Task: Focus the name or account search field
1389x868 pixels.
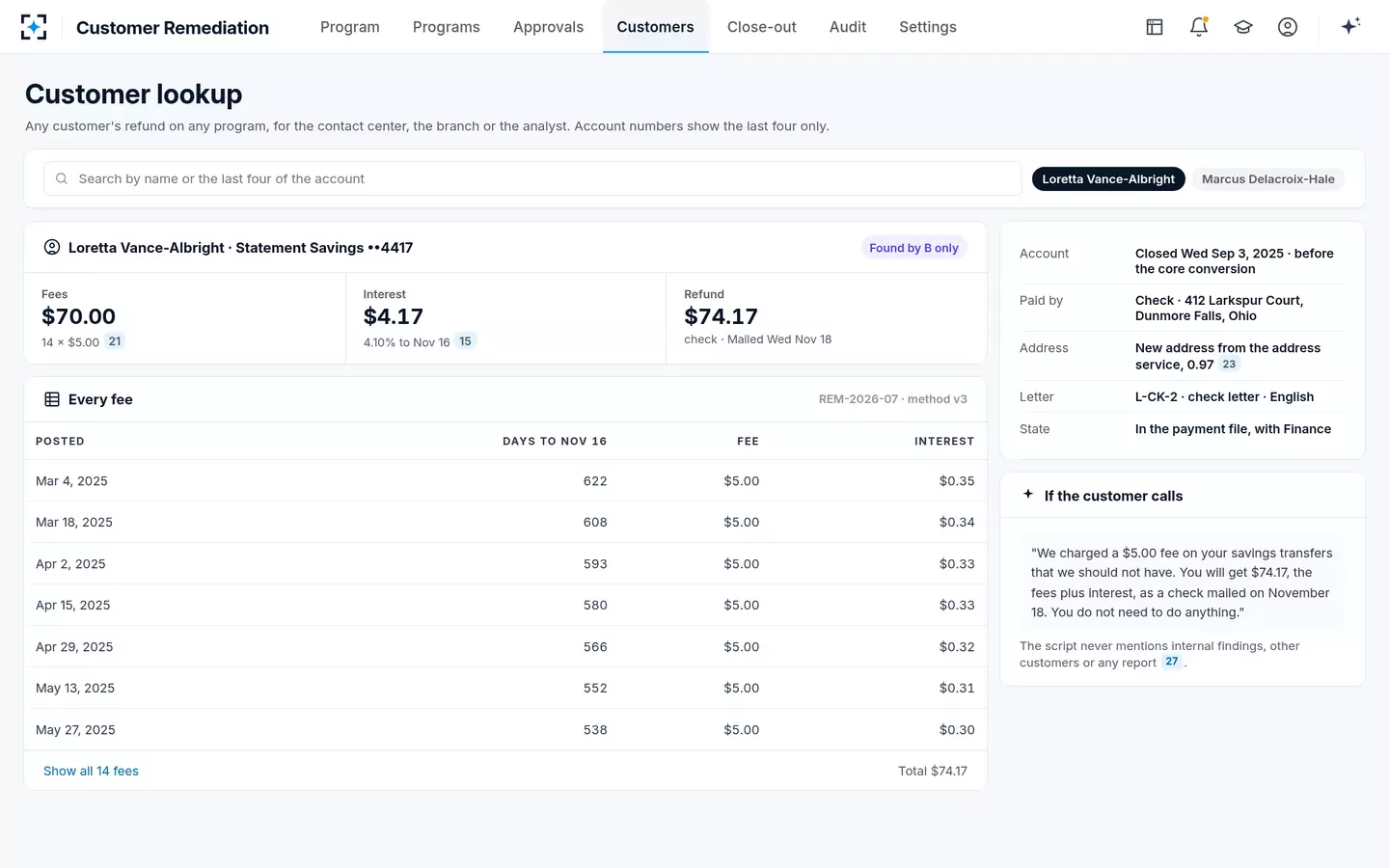Action: (x=532, y=178)
